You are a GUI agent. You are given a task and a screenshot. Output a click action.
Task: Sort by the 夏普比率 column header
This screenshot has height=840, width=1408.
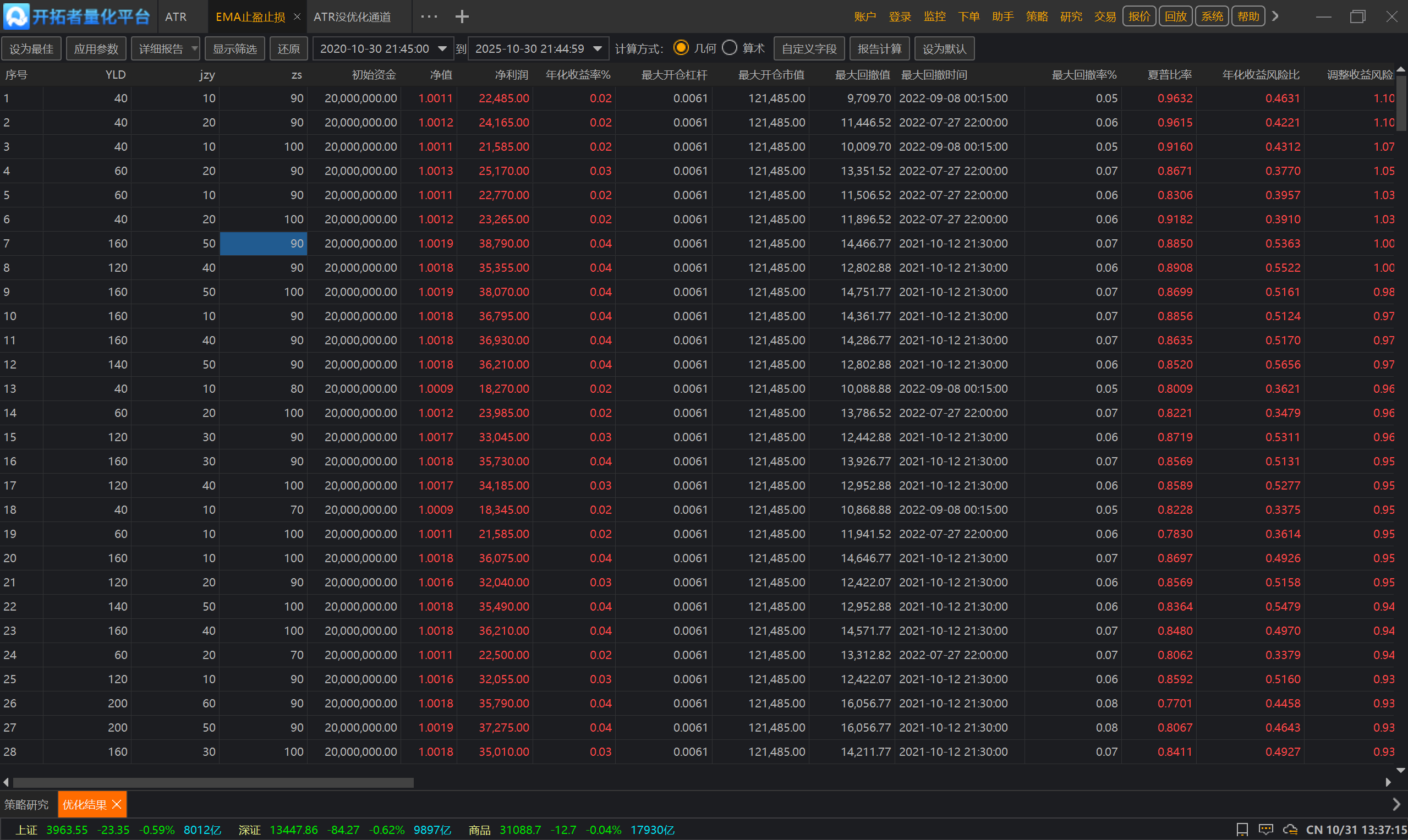pos(1169,75)
